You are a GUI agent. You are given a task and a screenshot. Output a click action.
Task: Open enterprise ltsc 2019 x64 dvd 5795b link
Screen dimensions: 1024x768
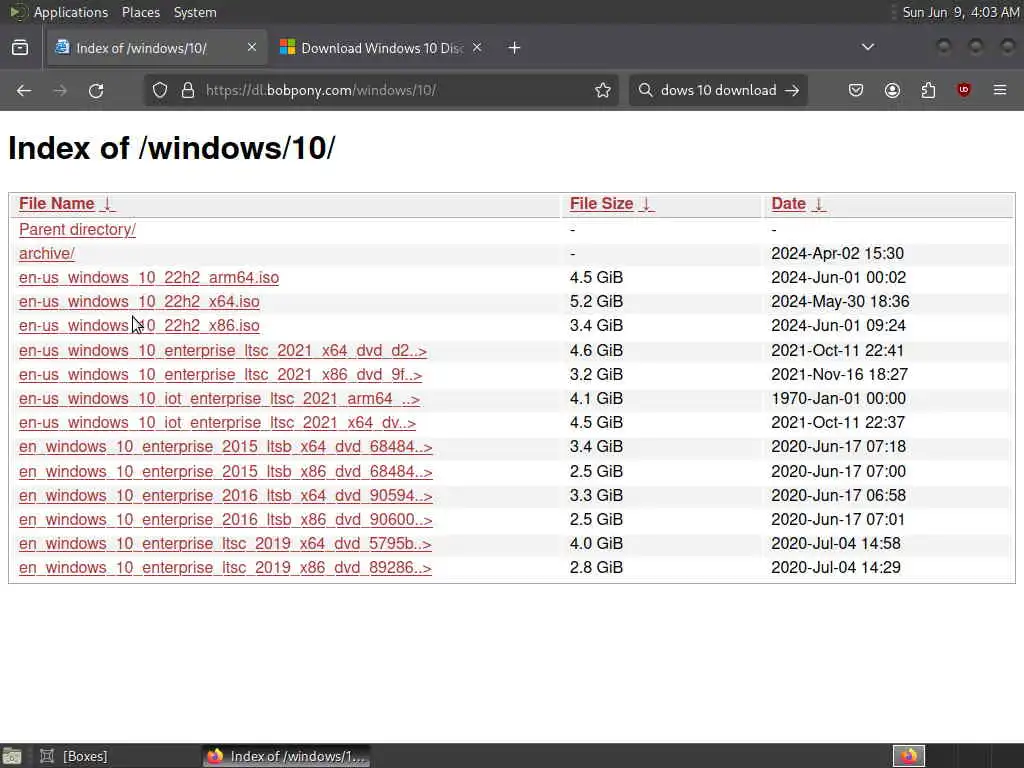225,544
